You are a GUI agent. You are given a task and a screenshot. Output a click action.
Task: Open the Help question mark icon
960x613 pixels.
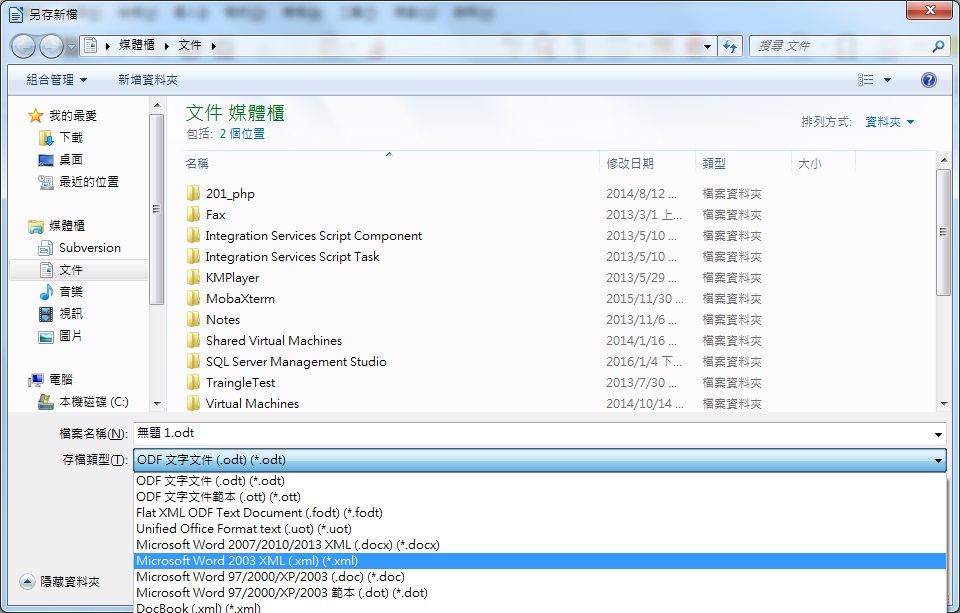coord(929,80)
